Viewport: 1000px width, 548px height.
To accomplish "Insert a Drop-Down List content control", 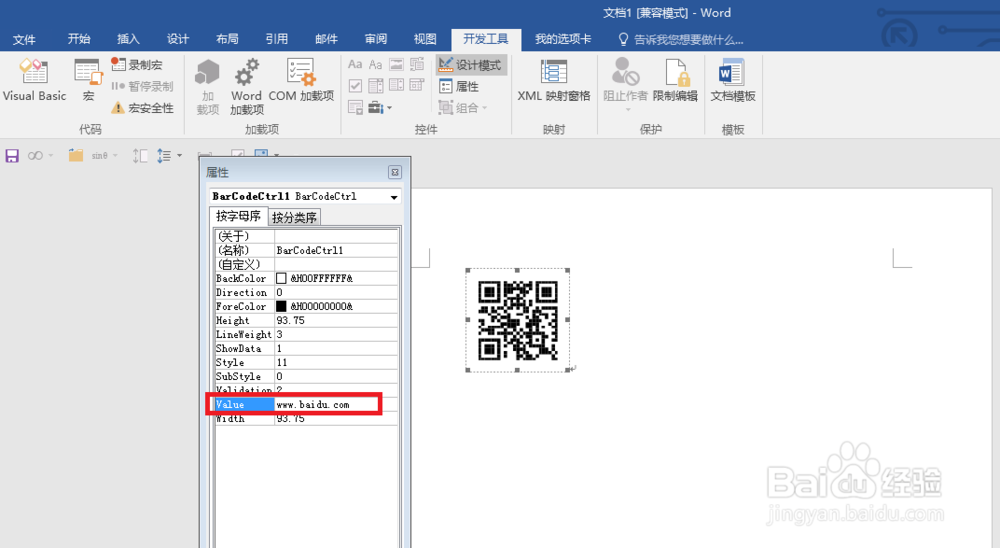I will tap(396, 85).
